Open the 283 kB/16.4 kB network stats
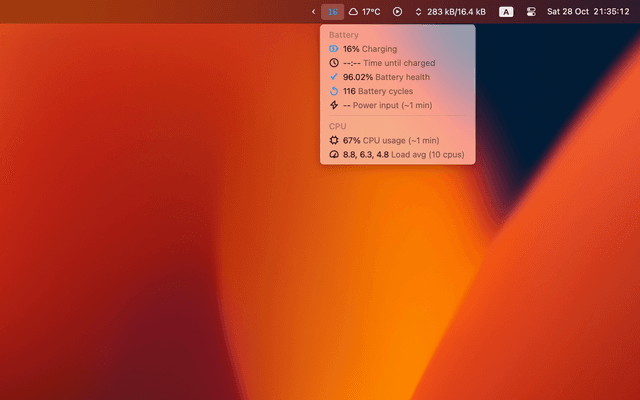Image resolution: width=640 pixels, height=400 pixels. (456, 12)
